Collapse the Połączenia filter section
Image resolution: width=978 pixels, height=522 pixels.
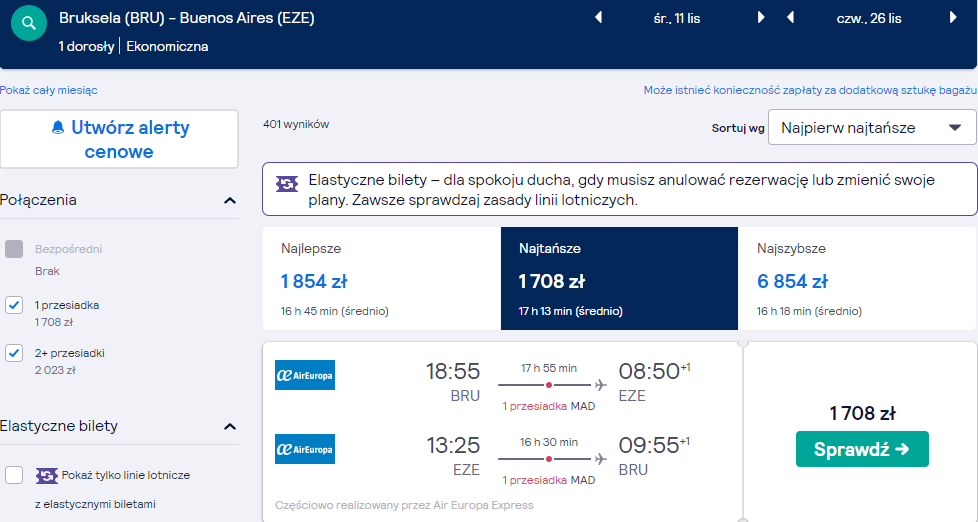click(x=230, y=200)
